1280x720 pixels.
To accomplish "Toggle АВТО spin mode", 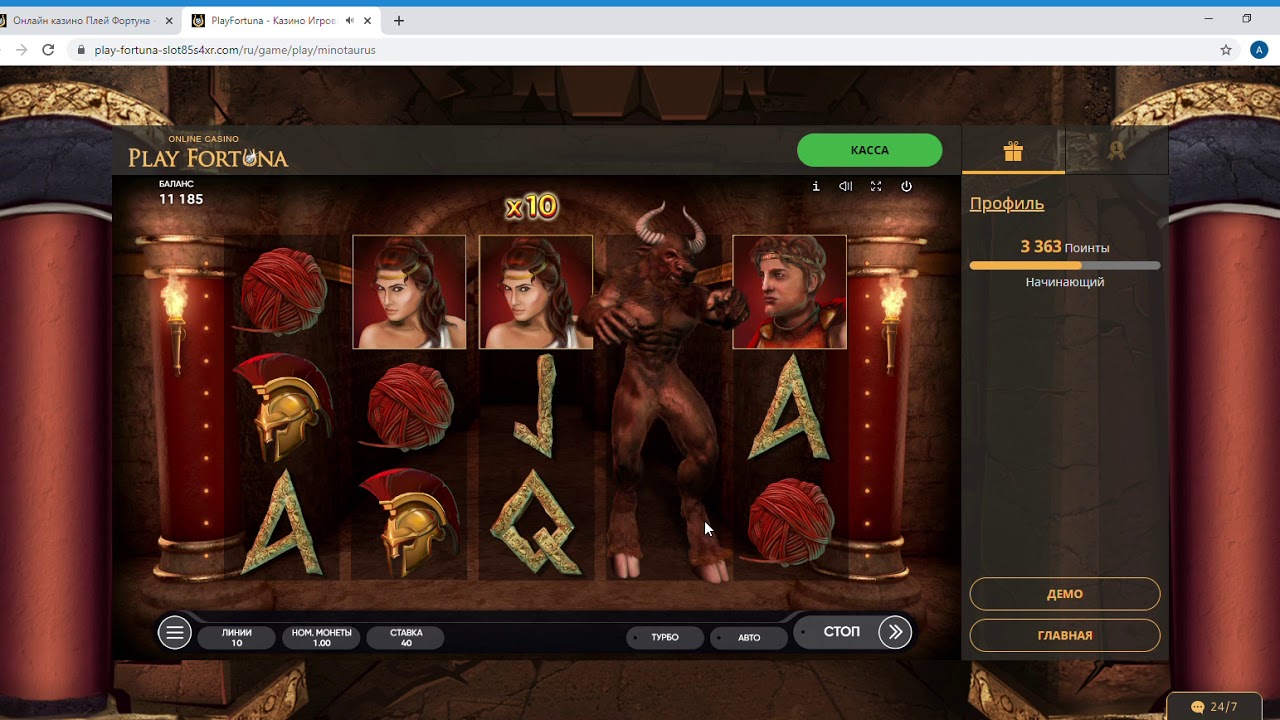I will [748, 637].
